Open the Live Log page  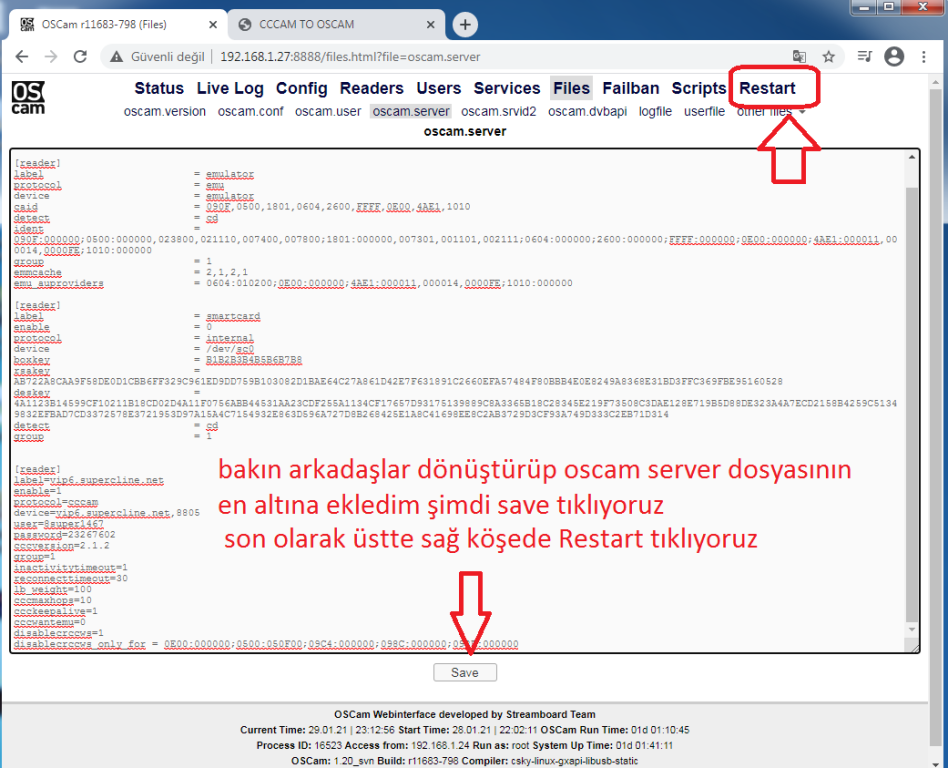pyautogui.click(x=230, y=88)
